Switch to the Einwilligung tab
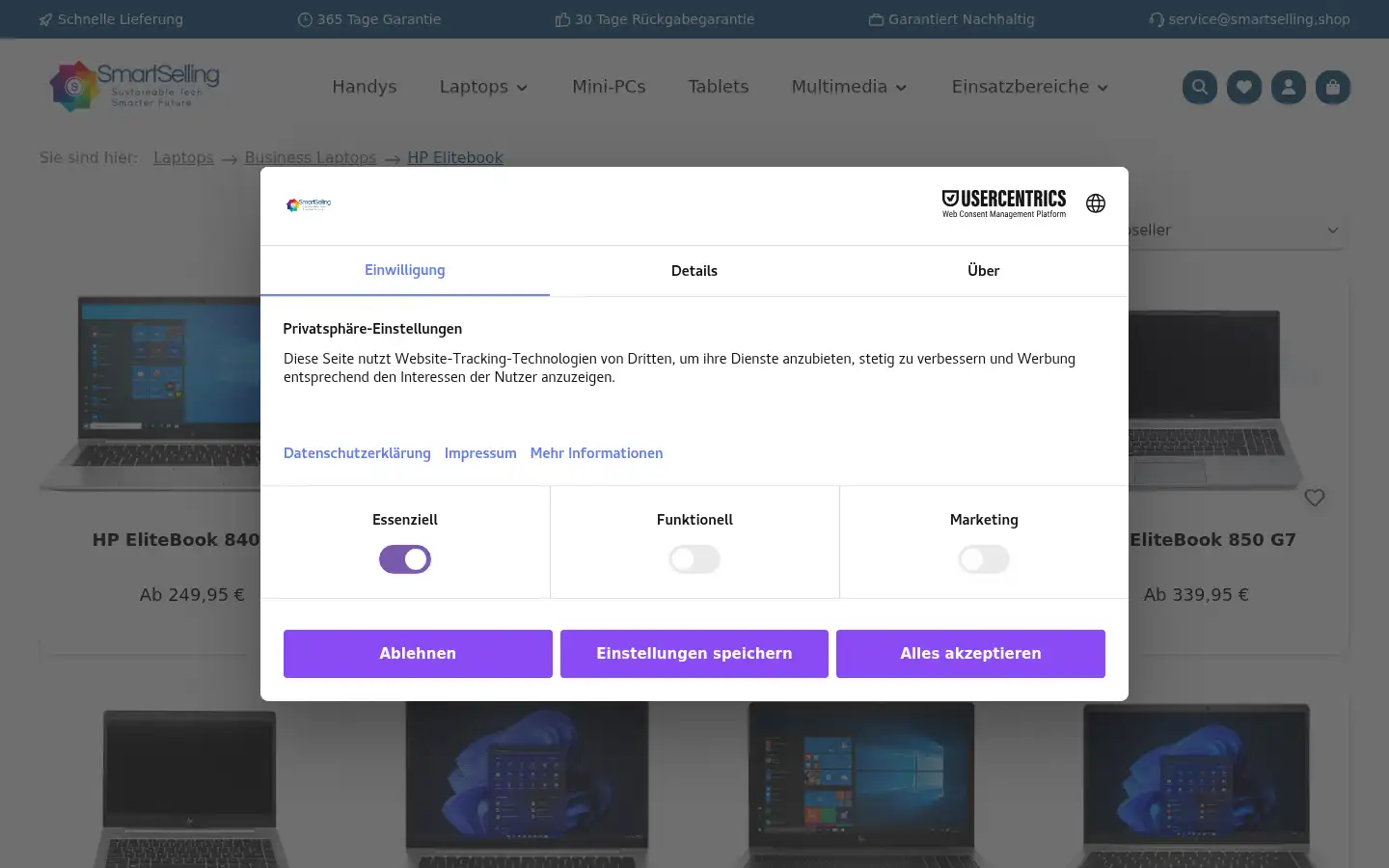The image size is (1389, 868). [x=405, y=271]
